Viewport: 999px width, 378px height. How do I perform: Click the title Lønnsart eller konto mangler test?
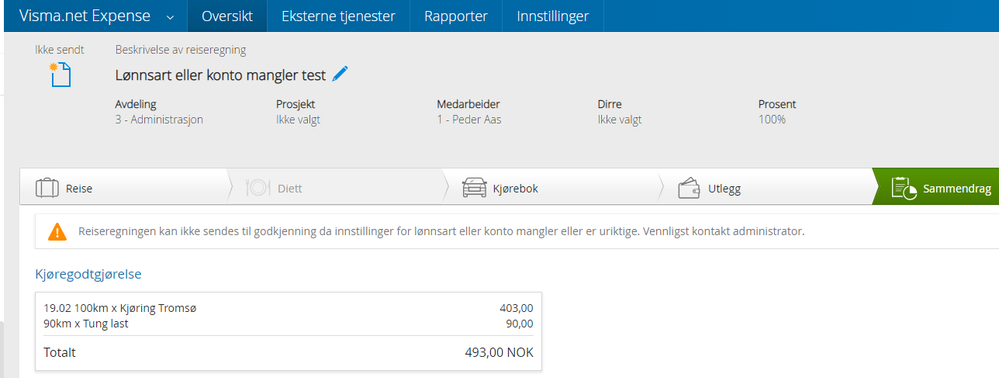point(220,75)
